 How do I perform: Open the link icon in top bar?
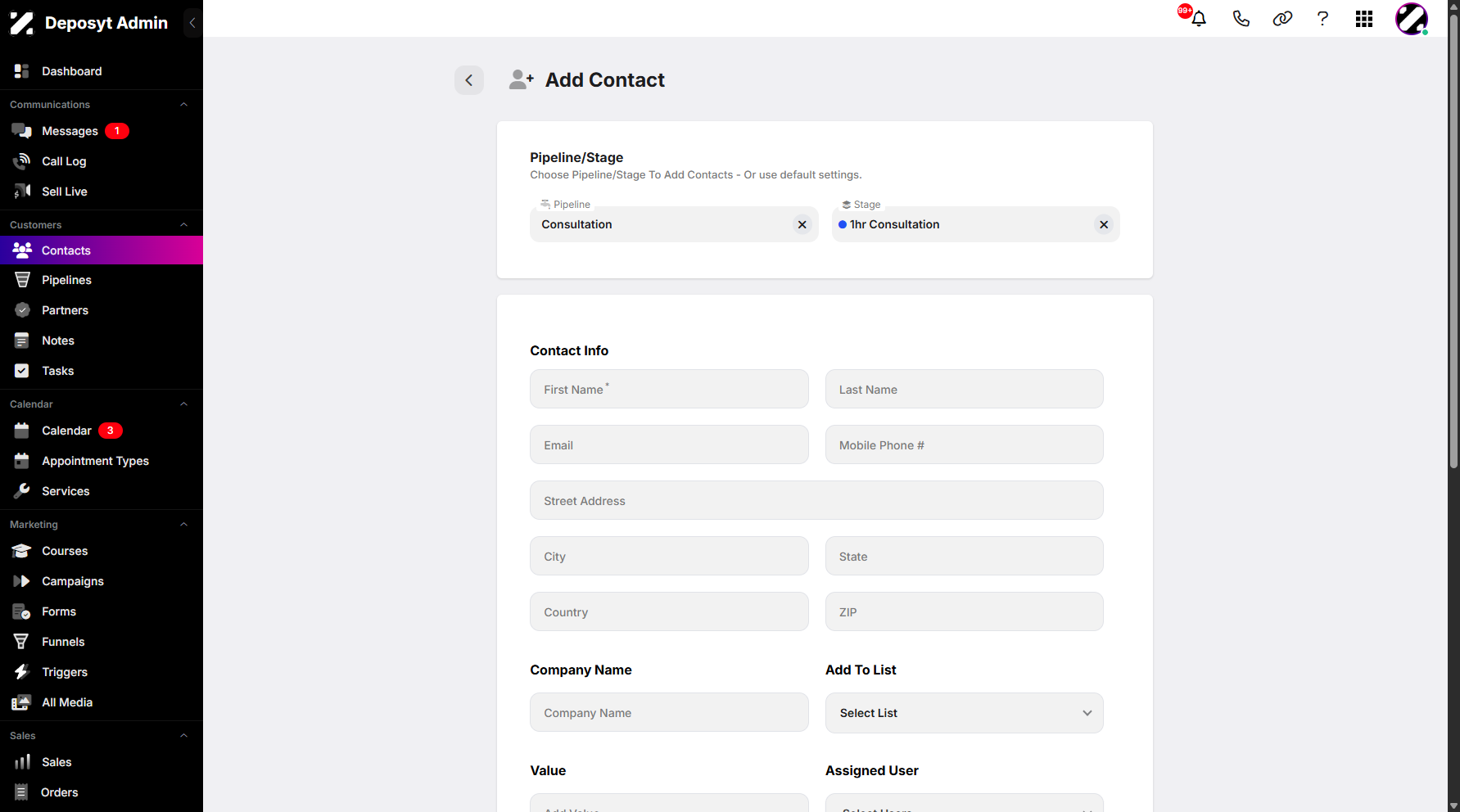point(1282,19)
